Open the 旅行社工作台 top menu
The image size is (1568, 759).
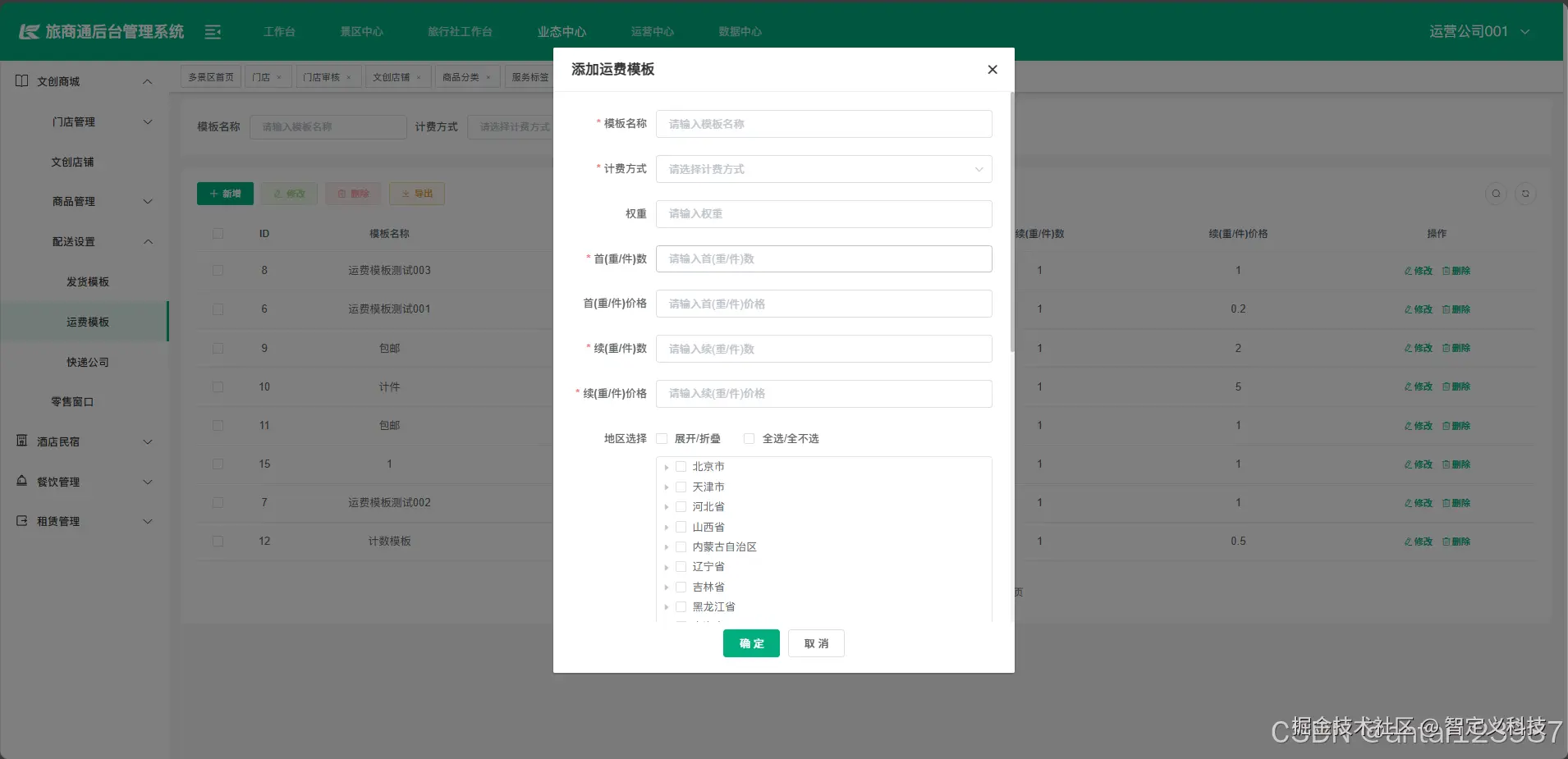460,32
